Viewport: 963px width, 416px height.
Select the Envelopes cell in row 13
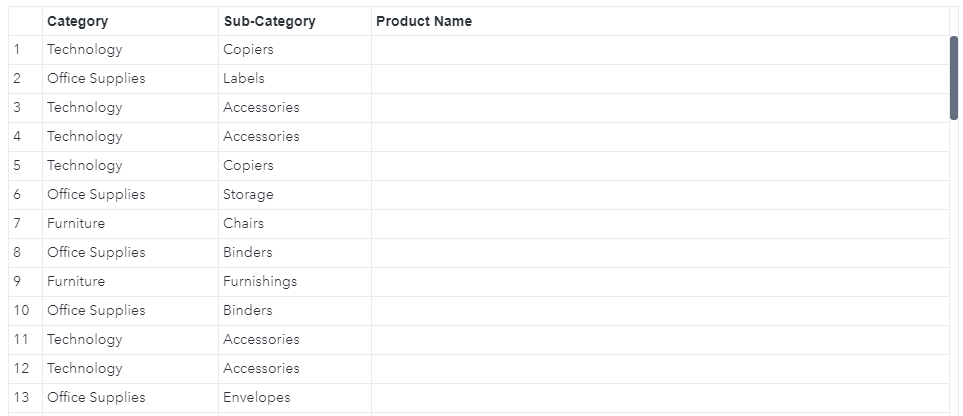257,398
